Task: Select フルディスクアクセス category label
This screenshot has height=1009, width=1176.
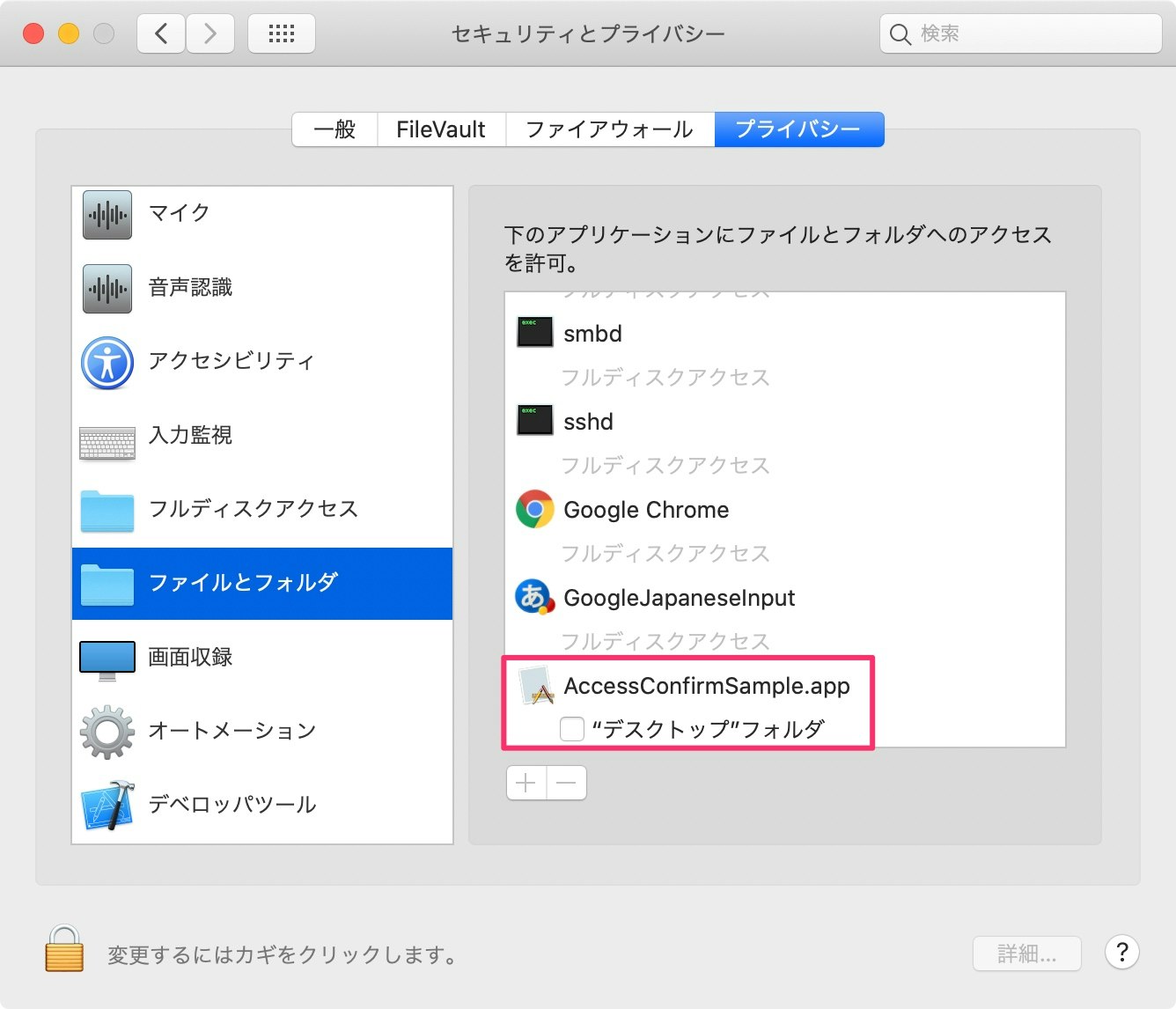Action: click(x=254, y=509)
